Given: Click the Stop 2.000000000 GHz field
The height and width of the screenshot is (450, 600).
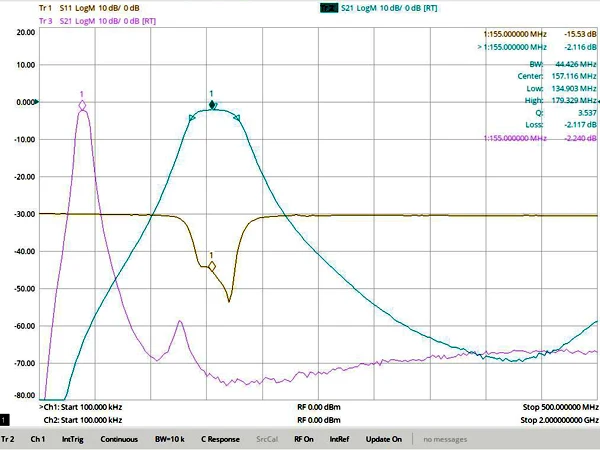Looking at the screenshot, I should pos(559,420).
